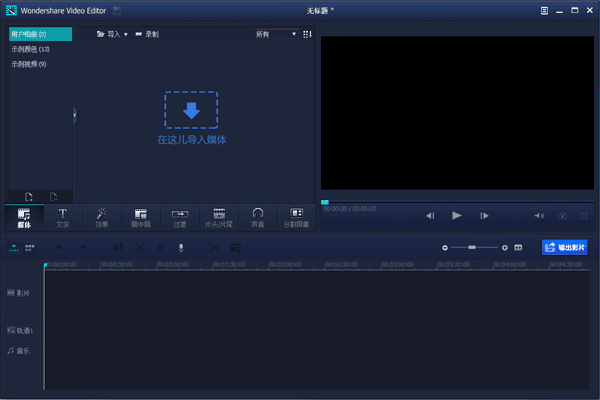Image resolution: width=600 pixels, height=400 pixels.
Task: Select the 用户相册 (0) album
Action: (x=40, y=34)
